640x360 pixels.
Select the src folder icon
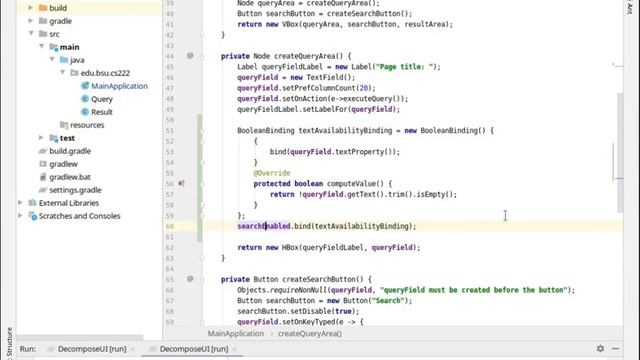coord(43,34)
